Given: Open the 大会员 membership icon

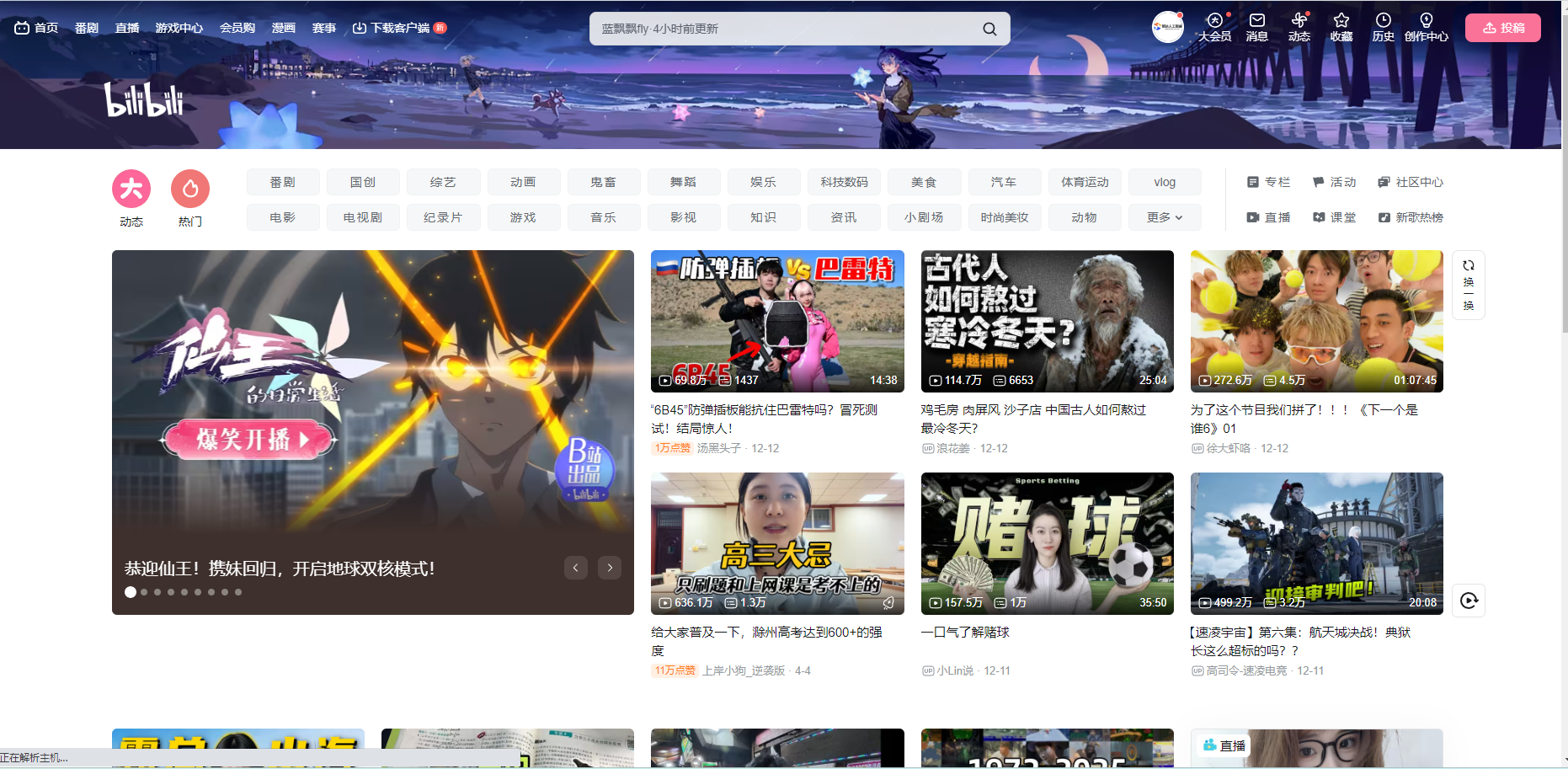Looking at the screenshot, I should coord(1214,21).
